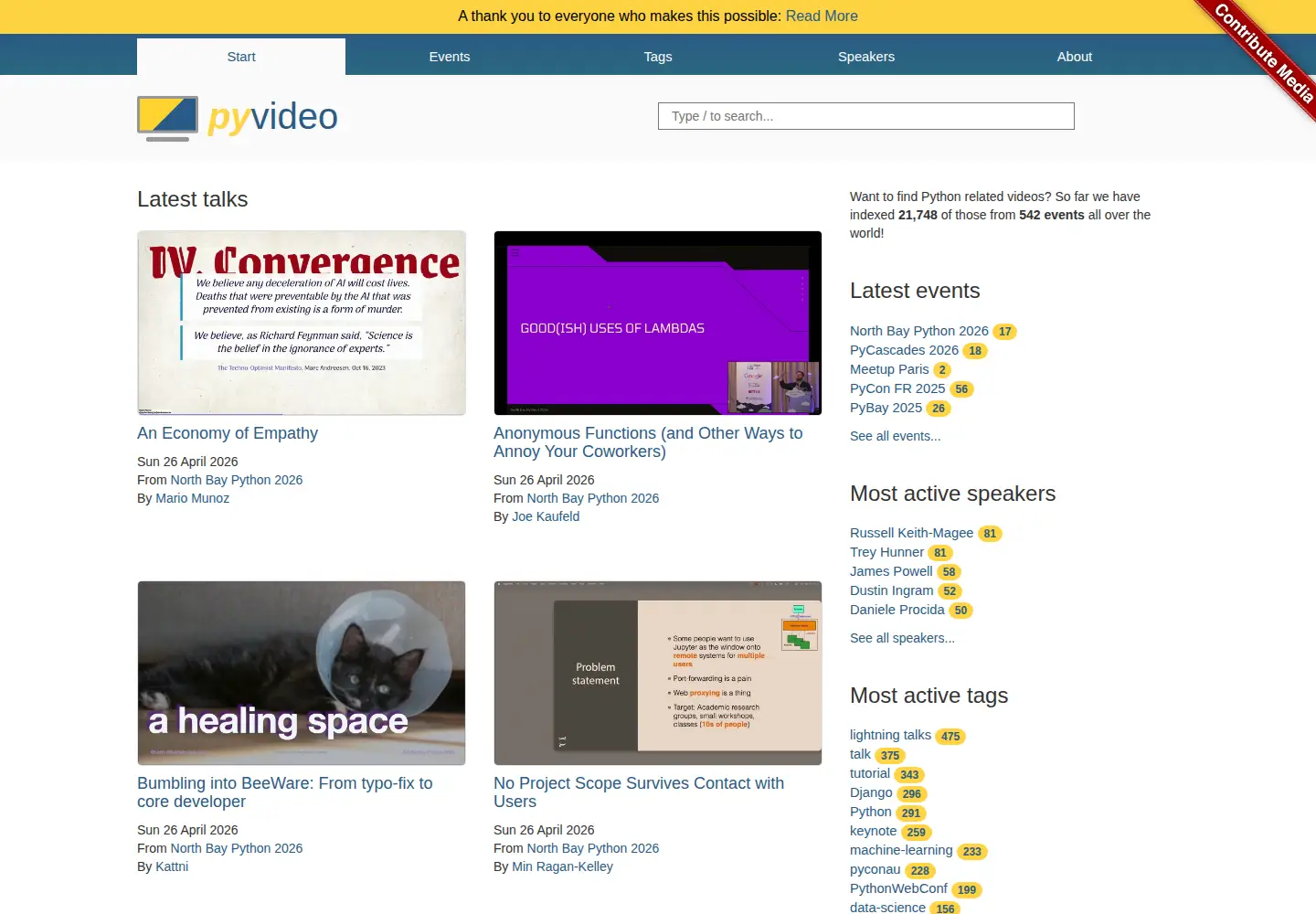Open the healing space cat thumbnail
Screen dimensions: 1316x914
302,673
